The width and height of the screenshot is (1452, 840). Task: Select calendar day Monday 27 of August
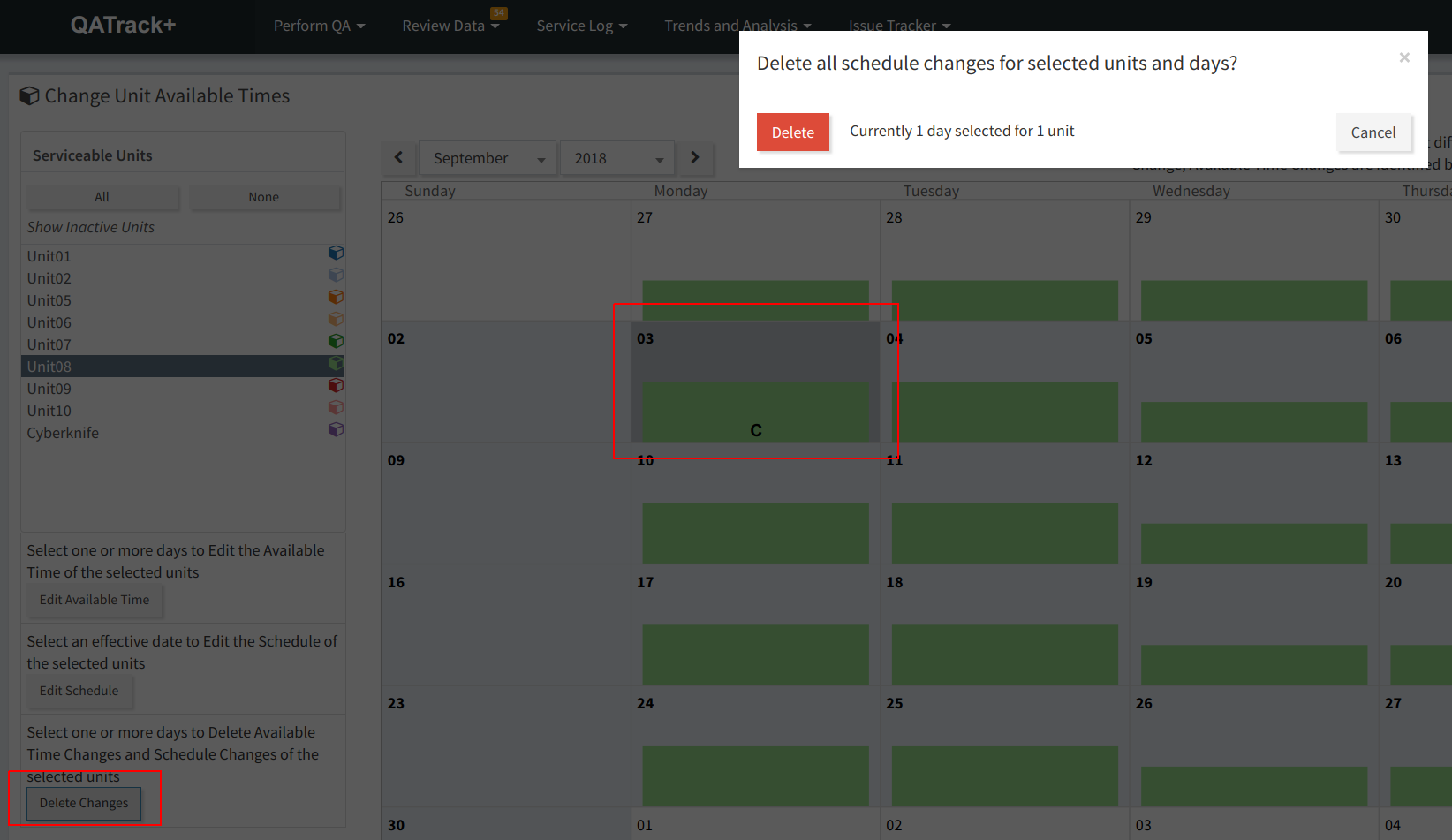755,261
